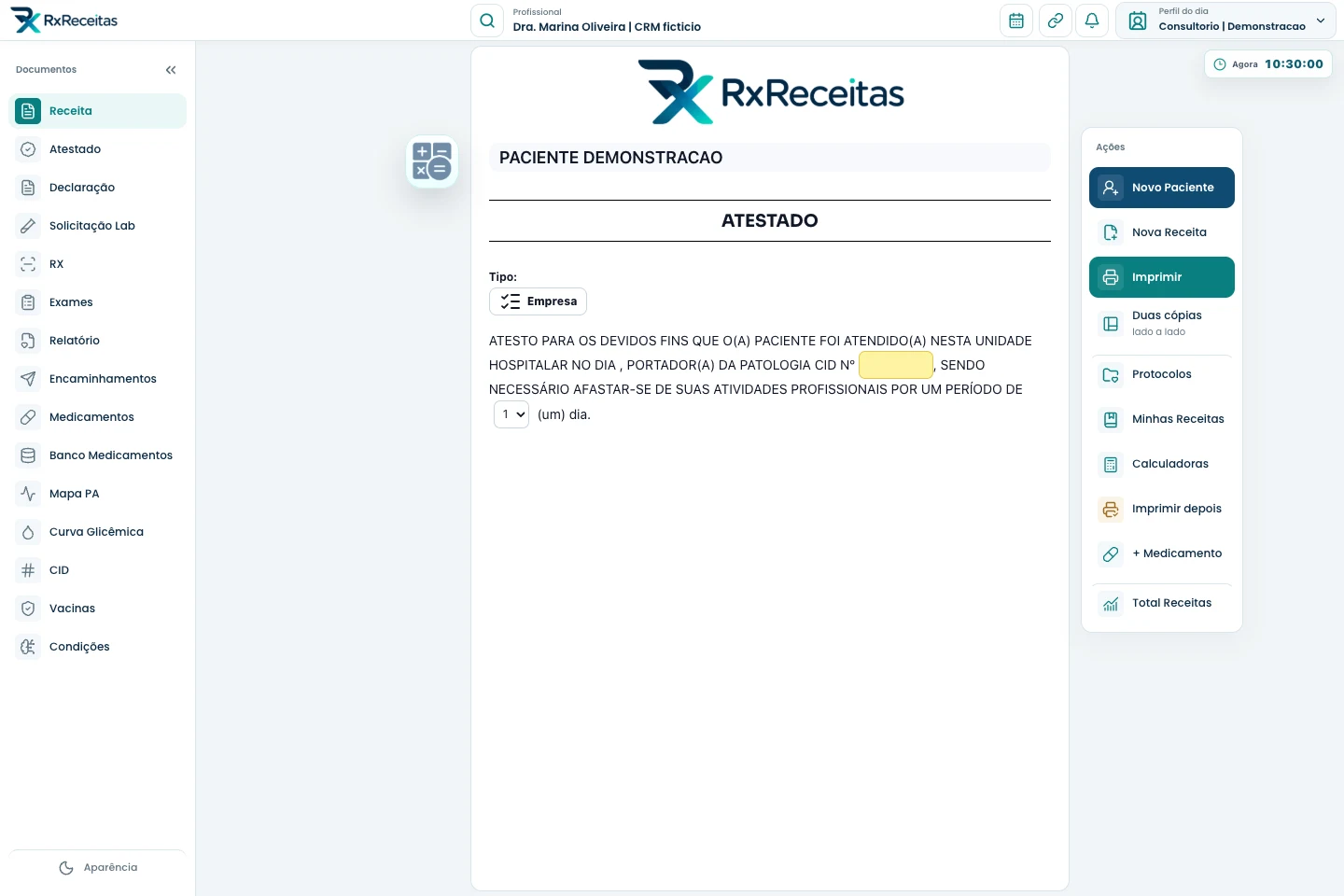Click the RxReceitas logo in top-left
This screenshot has width=1344, height=896.
click(63, 21)
